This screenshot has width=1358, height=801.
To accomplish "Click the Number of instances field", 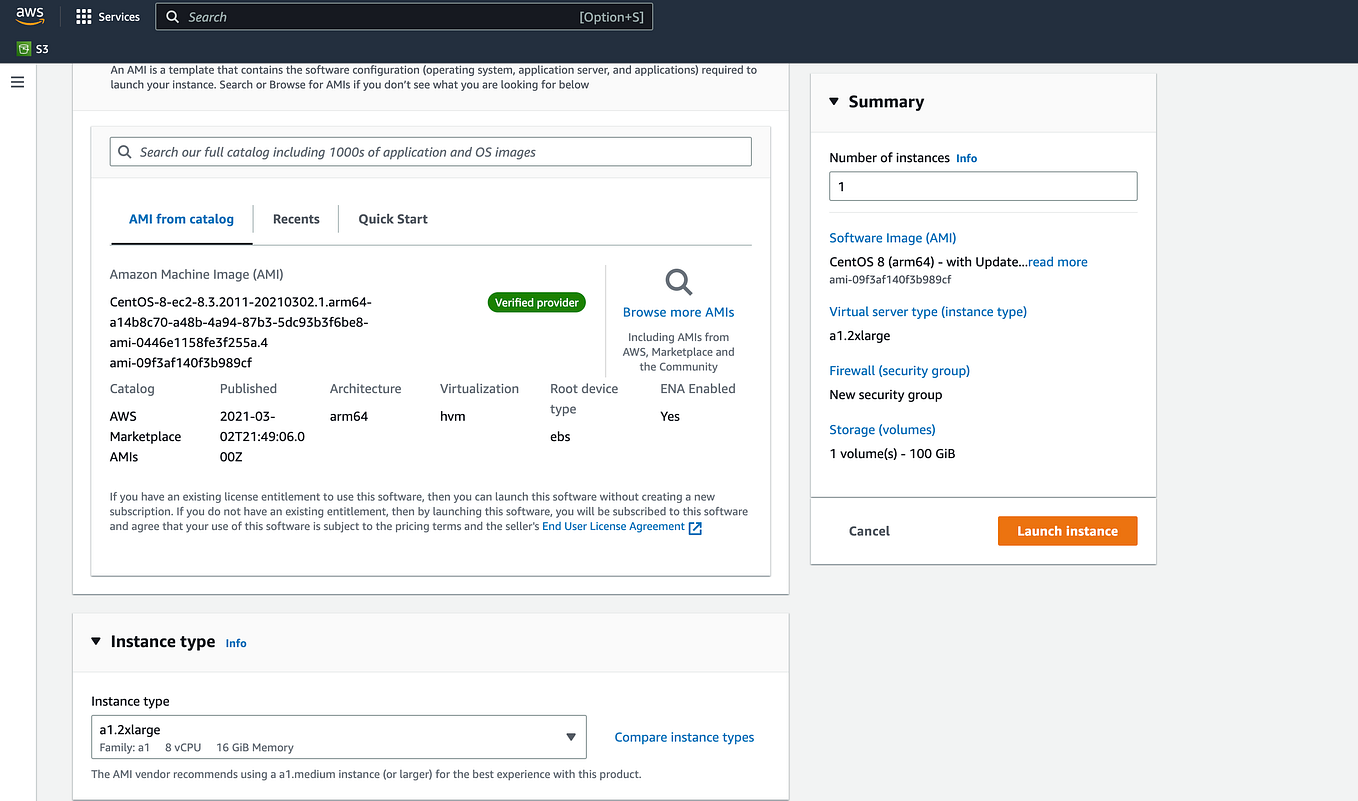I will click(x=982, y=185).
